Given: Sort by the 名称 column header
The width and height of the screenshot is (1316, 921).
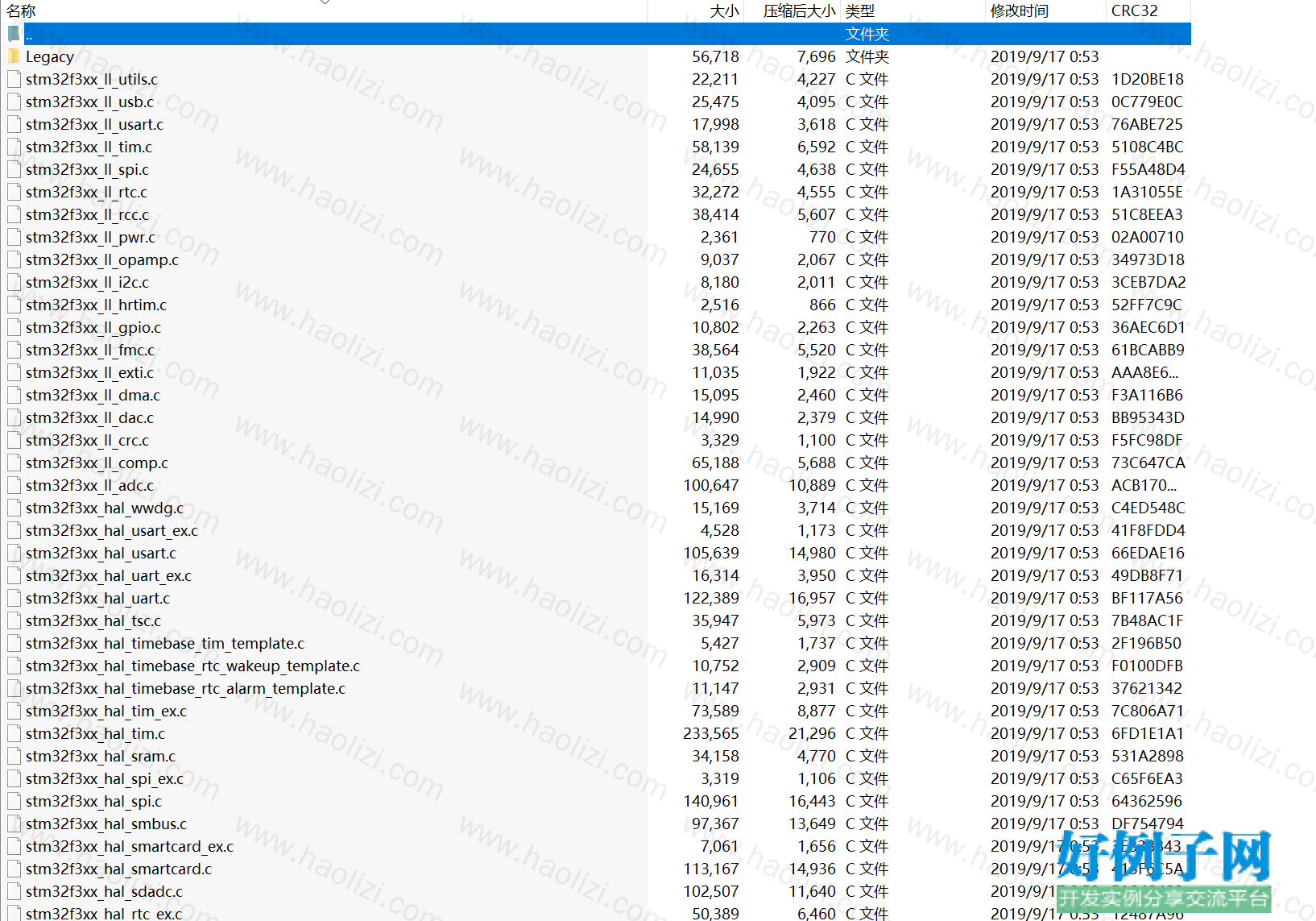Looking at the screenshot, I should coord(324,10).
